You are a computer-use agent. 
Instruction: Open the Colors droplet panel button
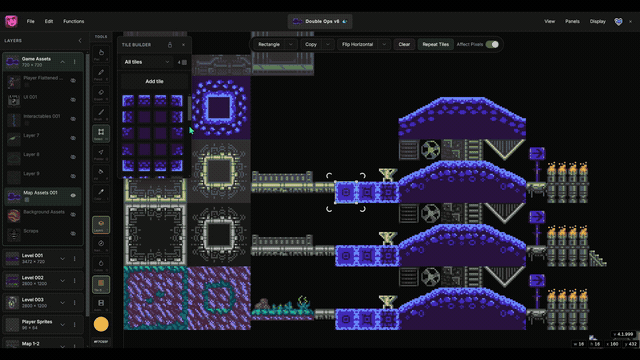[101, 264]
